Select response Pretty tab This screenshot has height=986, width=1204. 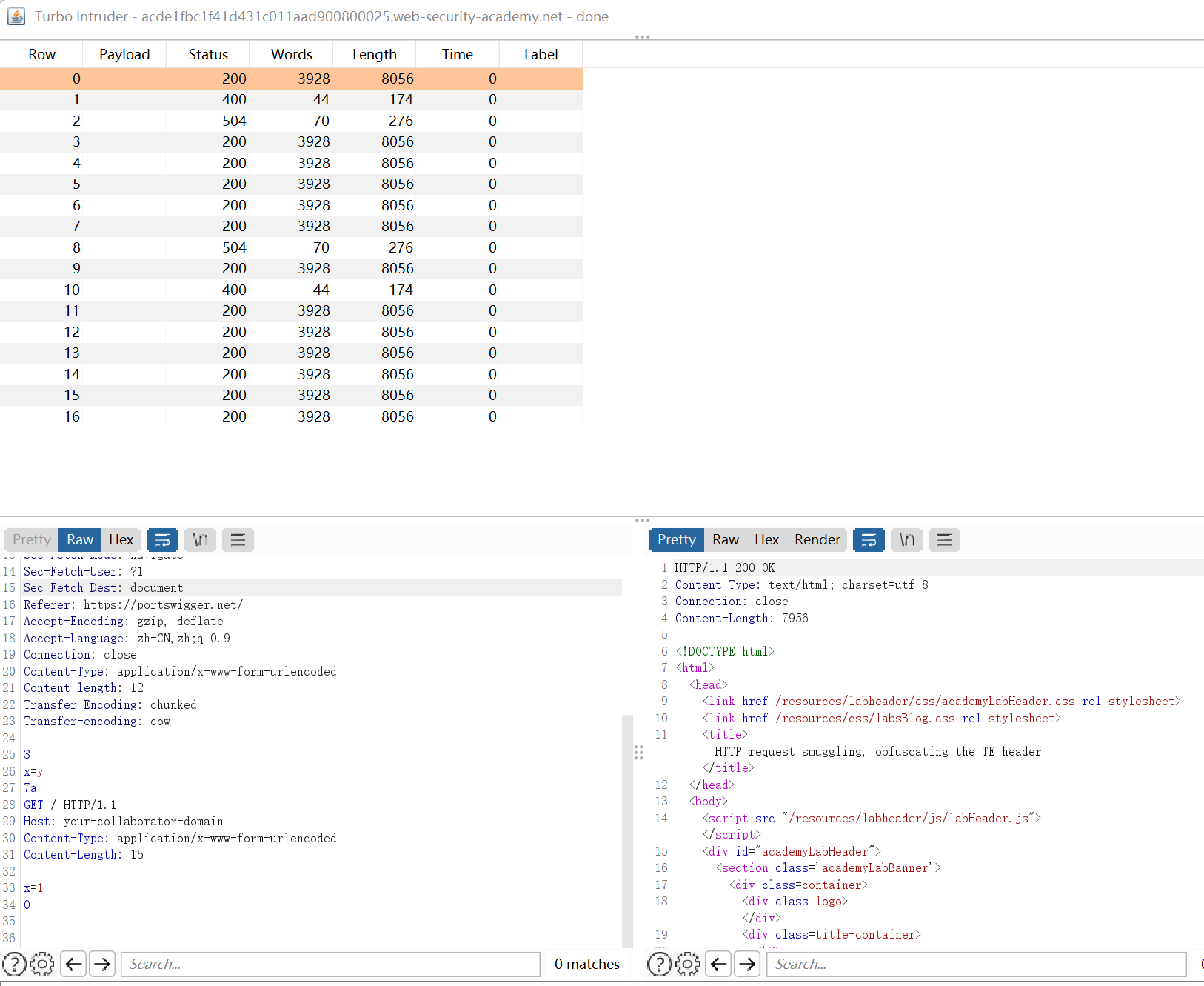(x=677, y=540)
